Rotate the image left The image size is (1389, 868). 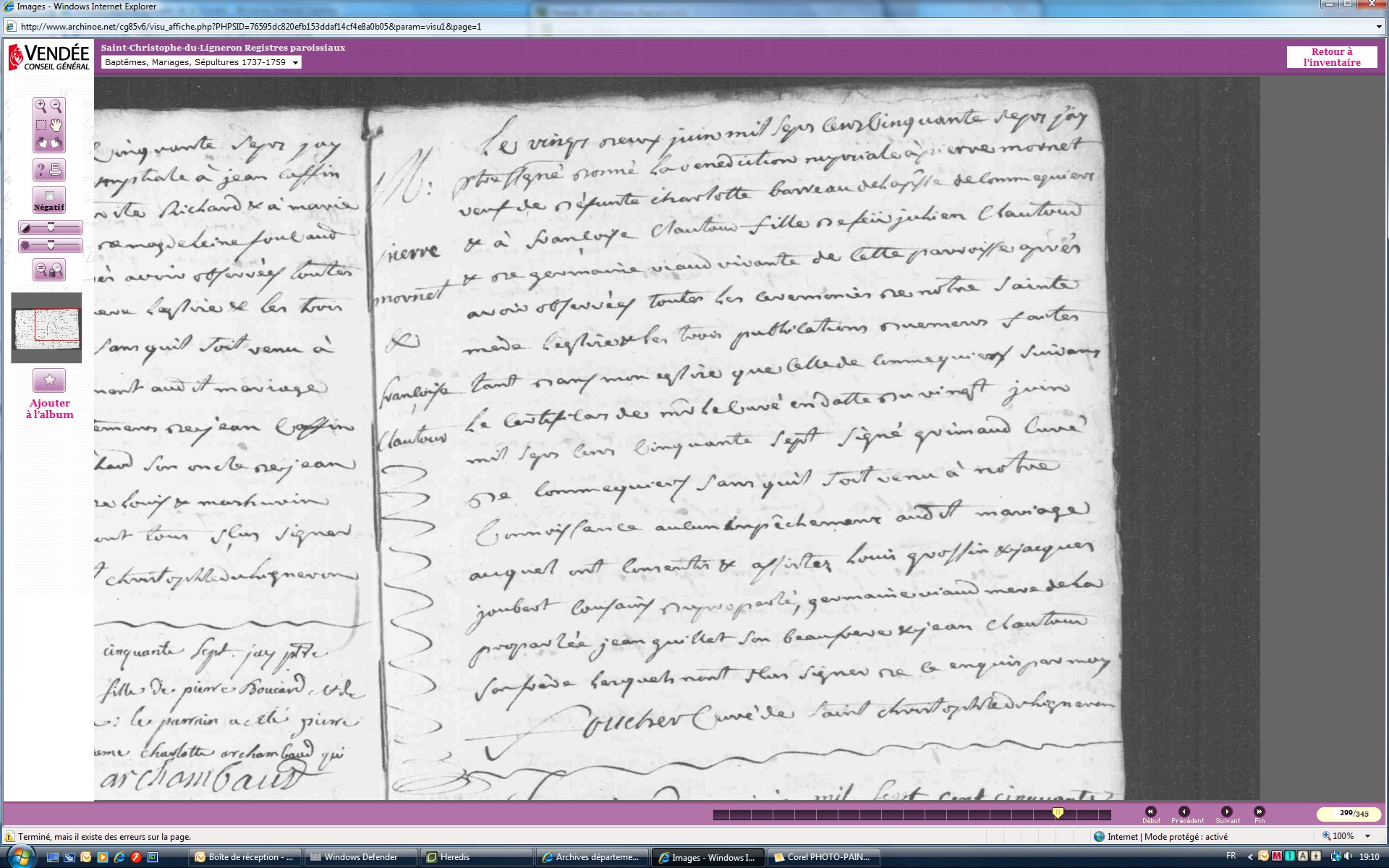click(x=41, y=143)
